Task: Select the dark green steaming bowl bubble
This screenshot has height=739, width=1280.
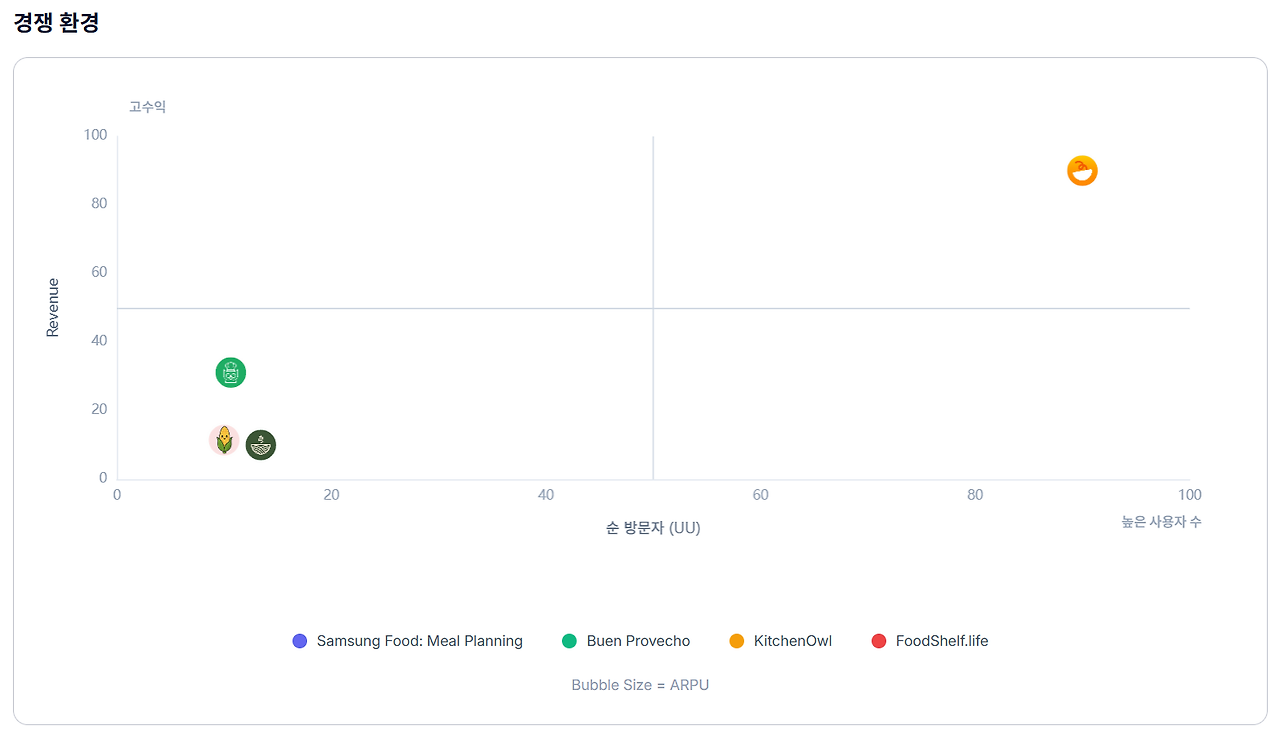Action: (x=261, y=445)
